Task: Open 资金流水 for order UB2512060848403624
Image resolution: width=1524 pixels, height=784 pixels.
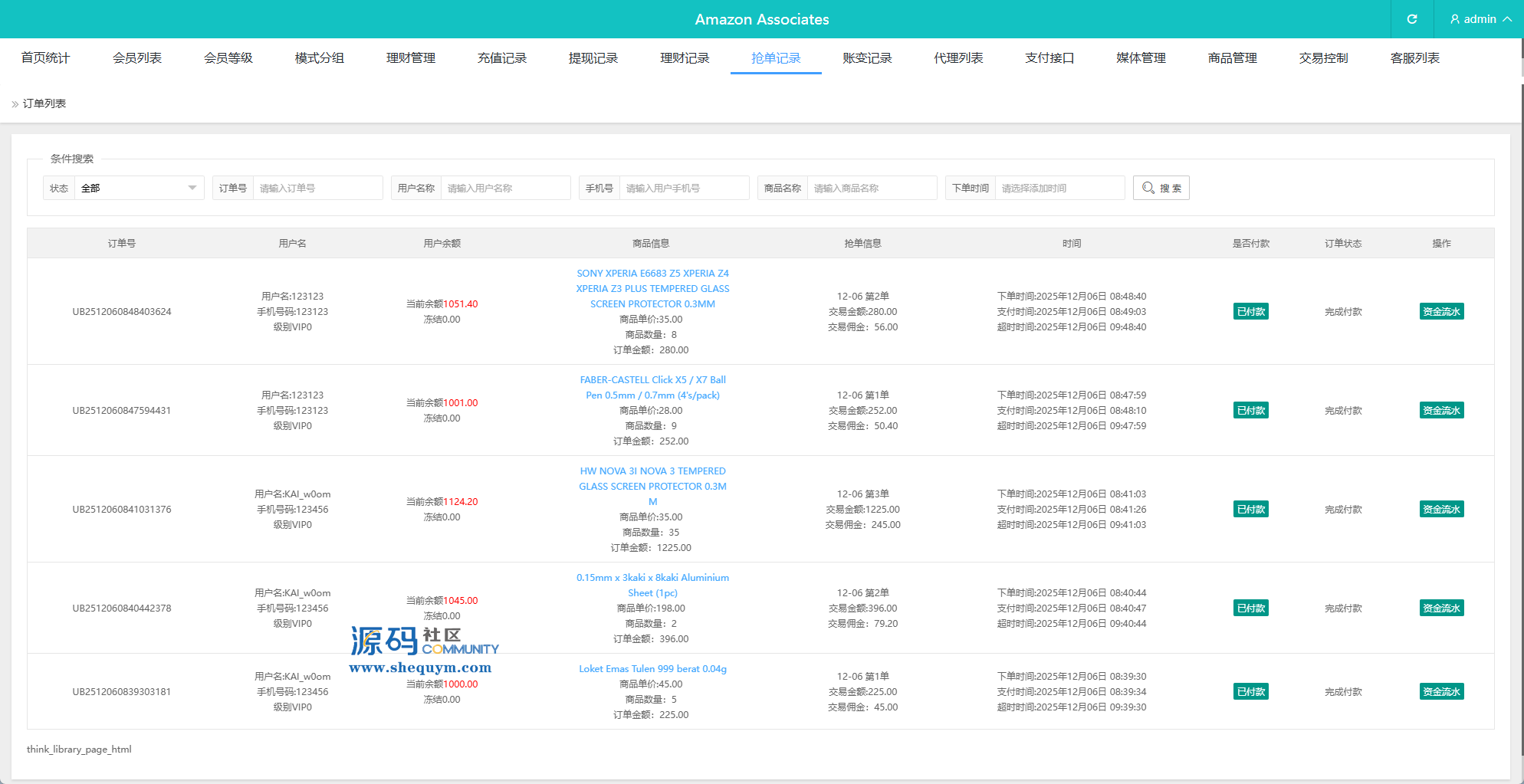Action: [x=1441, y=311]
